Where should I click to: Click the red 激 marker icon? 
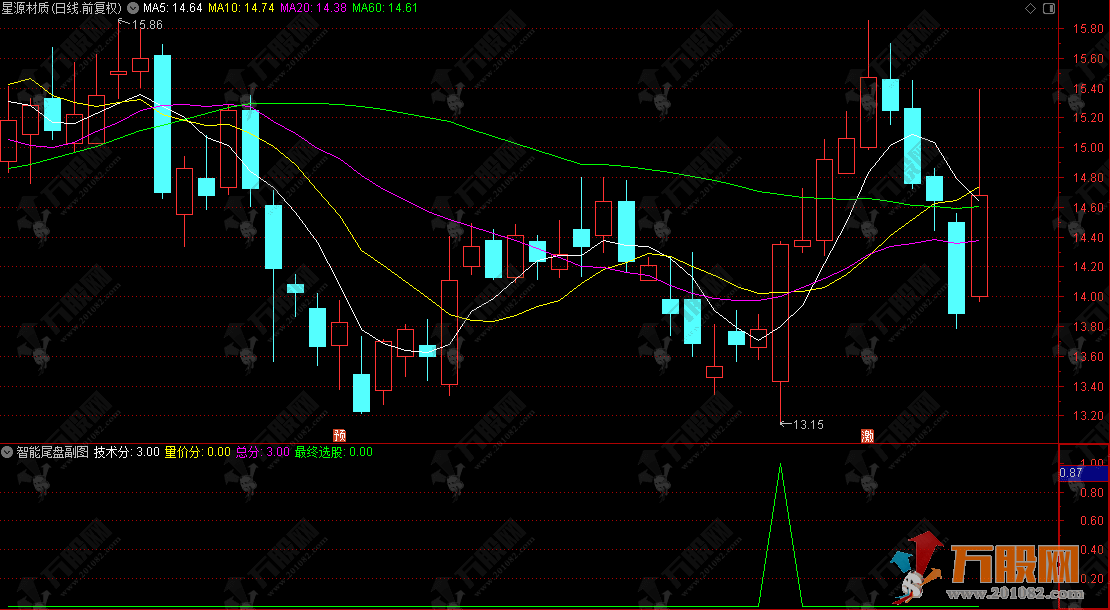(x=867, y=435)
